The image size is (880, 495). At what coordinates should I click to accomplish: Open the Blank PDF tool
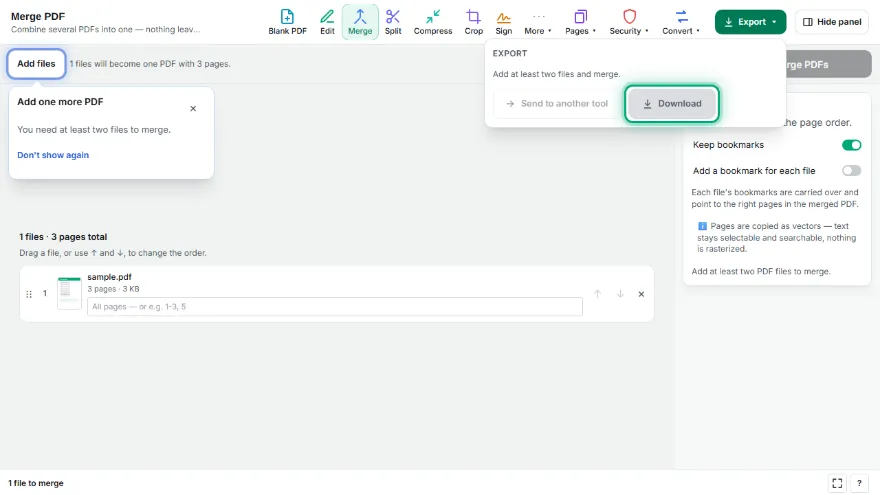[x=287, y=22]
